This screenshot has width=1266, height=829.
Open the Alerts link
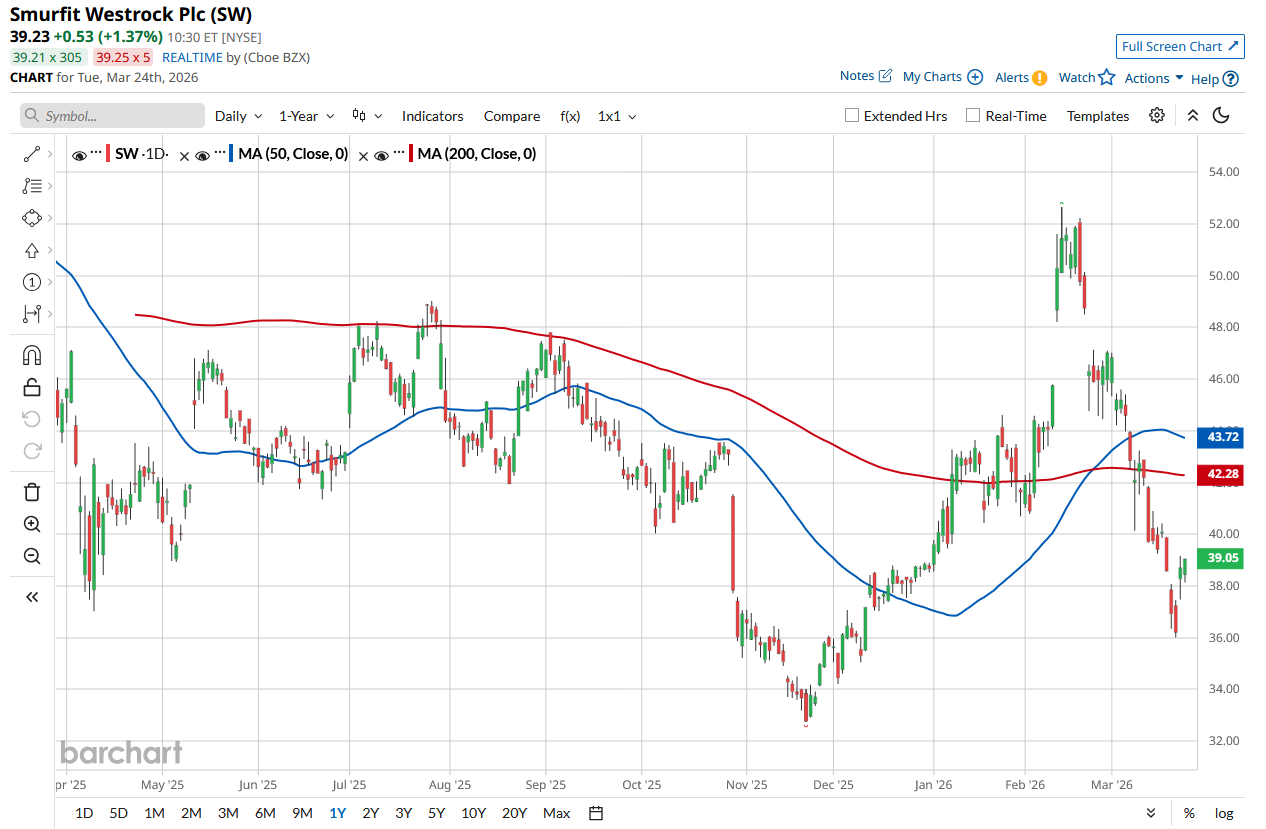point(1020,77)
